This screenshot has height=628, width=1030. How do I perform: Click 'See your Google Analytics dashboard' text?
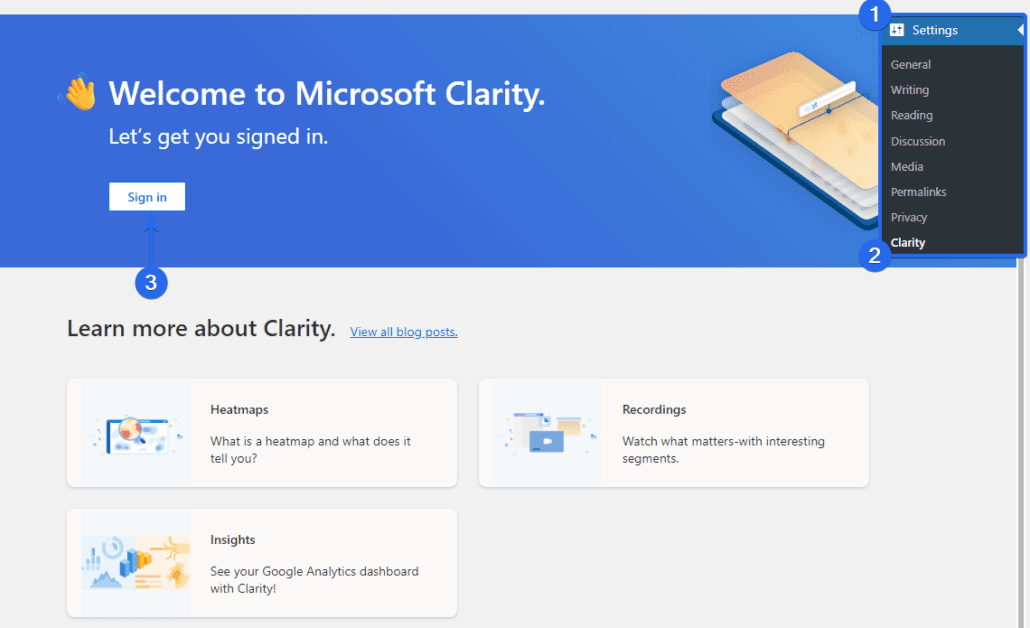coord(314,579)
